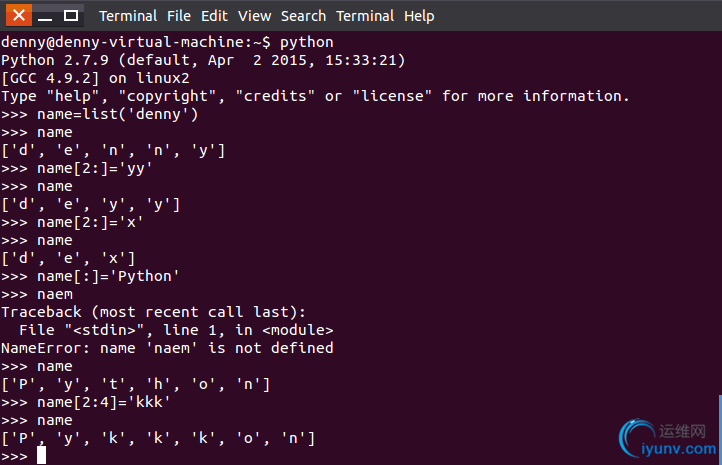Open the first Terminal menu
The width and height of the screenshot is (722, 465).
click(x=128, y=16)
